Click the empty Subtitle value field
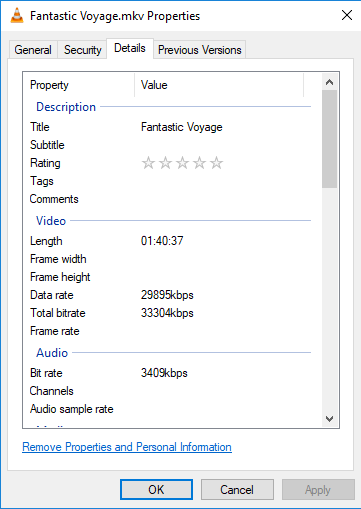 click(x=223, y=145)
